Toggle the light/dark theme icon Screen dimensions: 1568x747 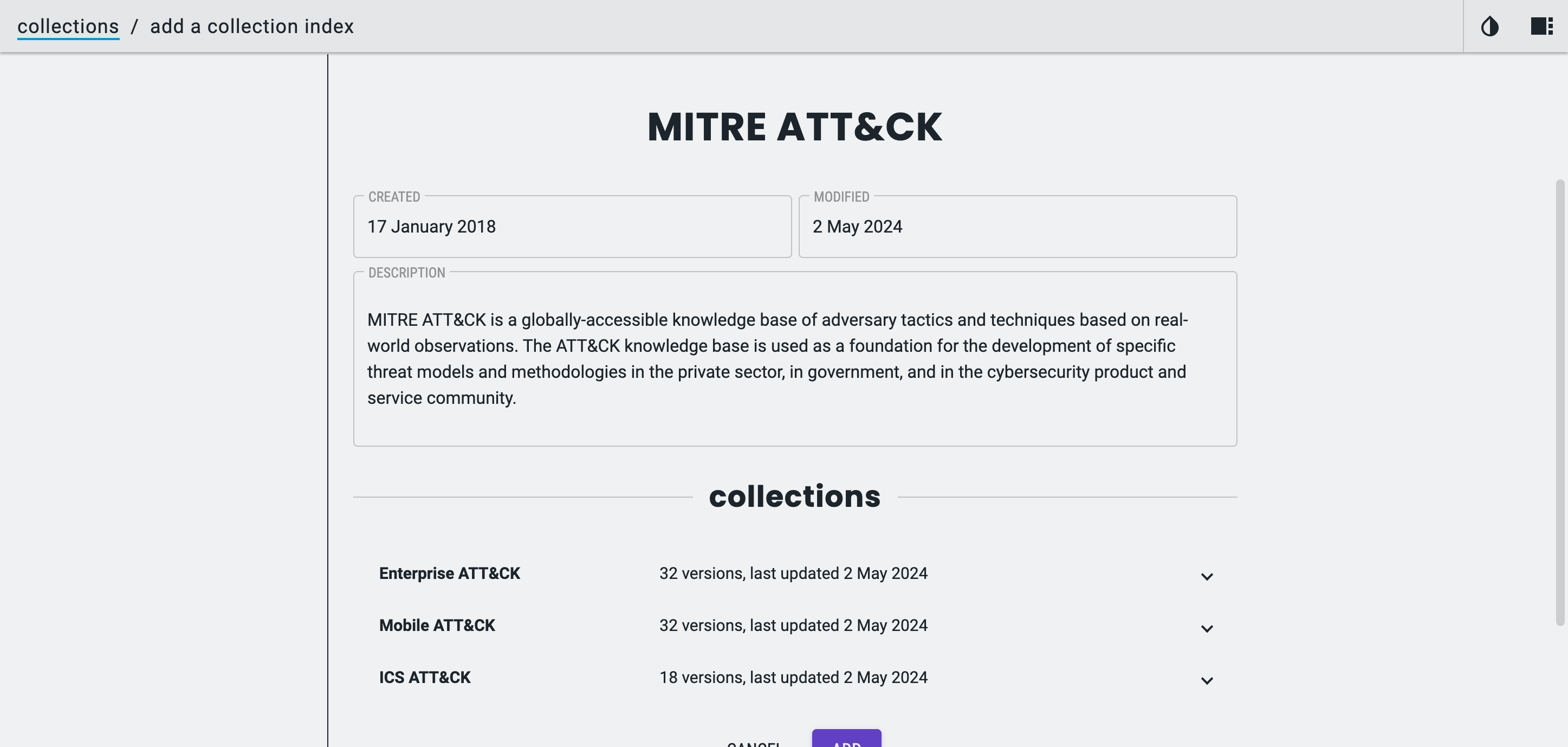click(x=1489, y=26)
